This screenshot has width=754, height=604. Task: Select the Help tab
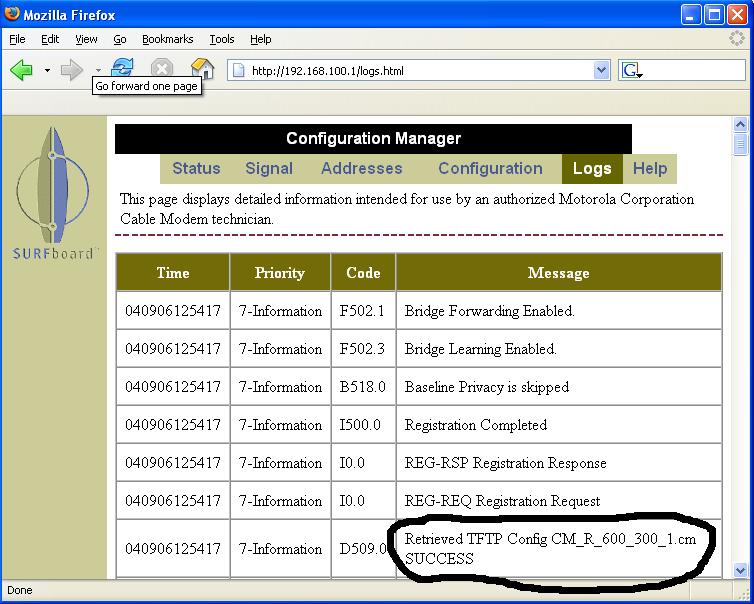coord(650,169)
